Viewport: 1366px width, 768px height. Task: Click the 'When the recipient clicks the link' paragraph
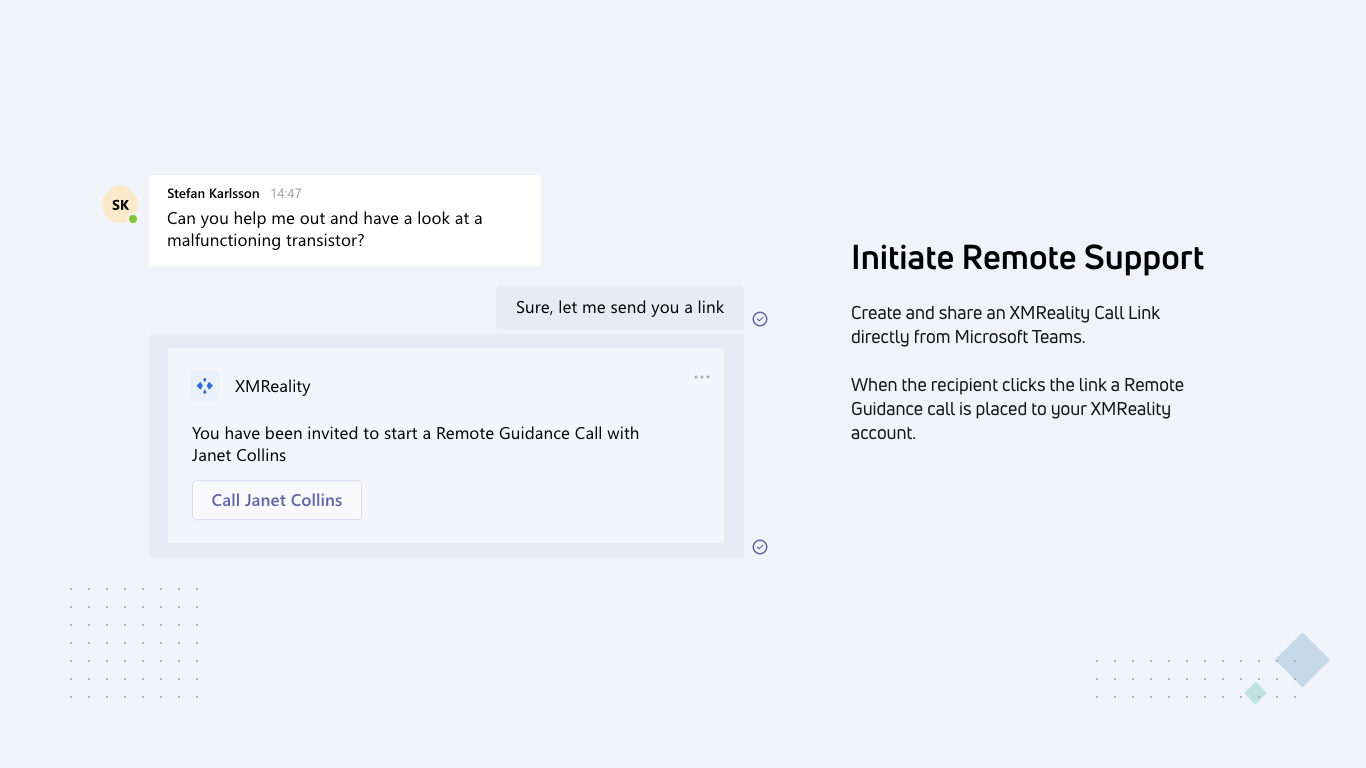pyautogui.click(x=1017, y=409)
